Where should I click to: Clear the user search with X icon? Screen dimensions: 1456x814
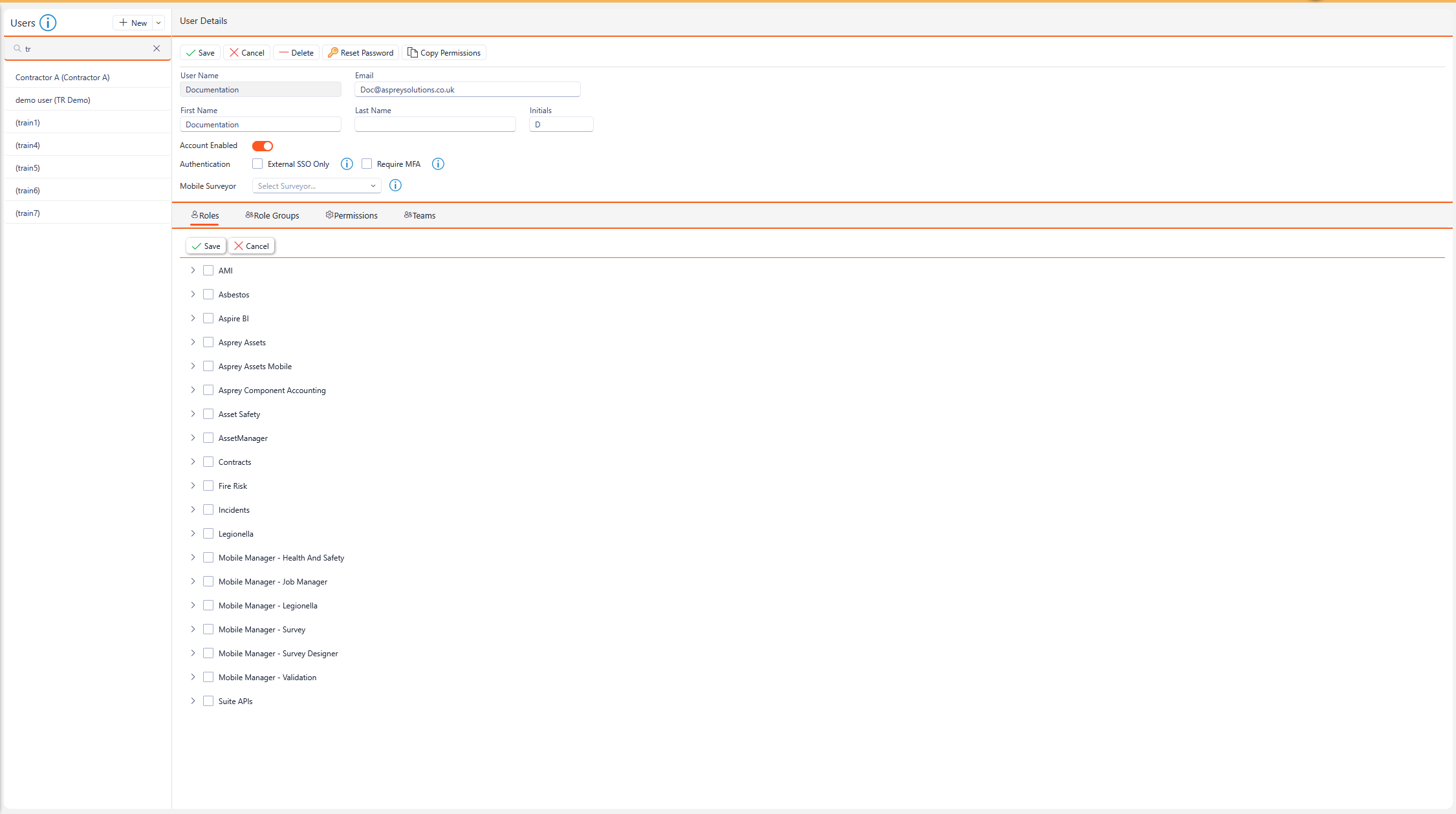(x=157, y=48)
